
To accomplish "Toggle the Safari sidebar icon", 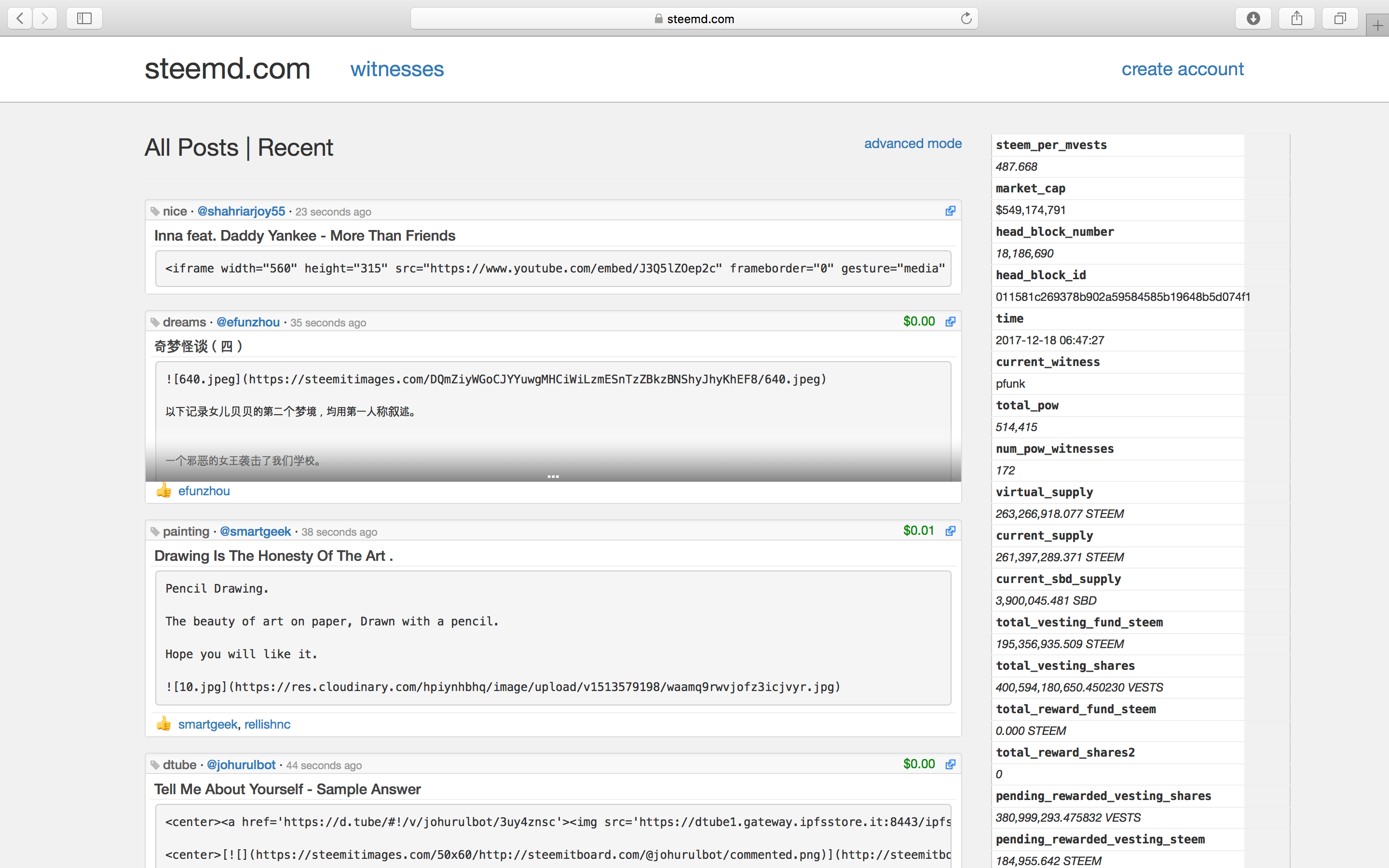I will 84,18.
